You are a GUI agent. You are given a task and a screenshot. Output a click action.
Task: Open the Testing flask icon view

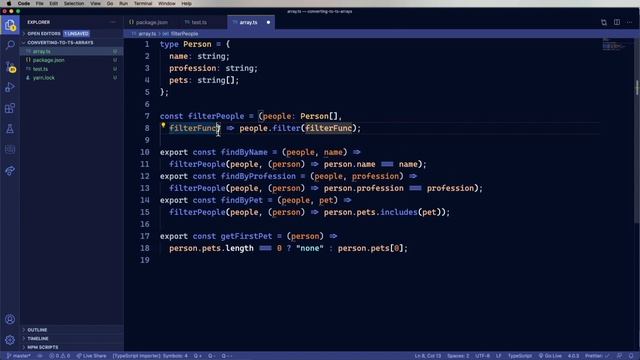10,129
